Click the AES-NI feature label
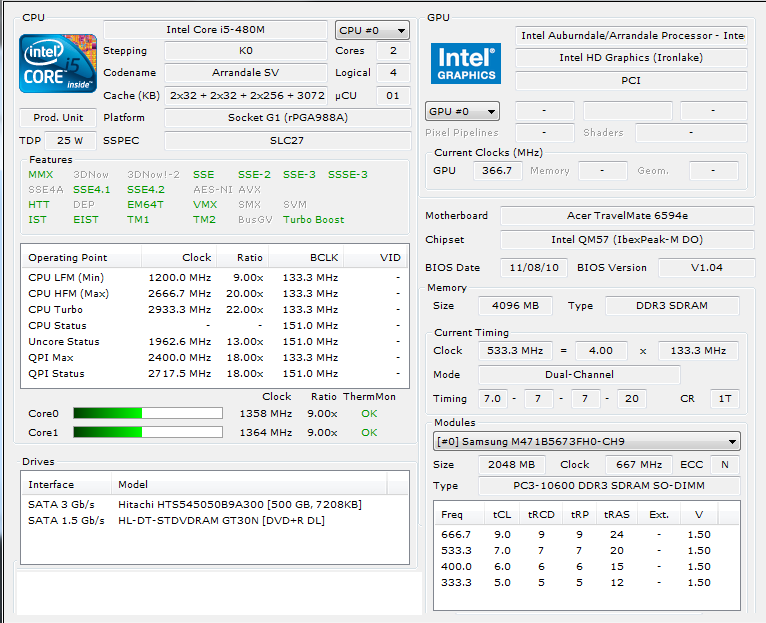This screenshot has width=766, height=623. pos(213,190)
